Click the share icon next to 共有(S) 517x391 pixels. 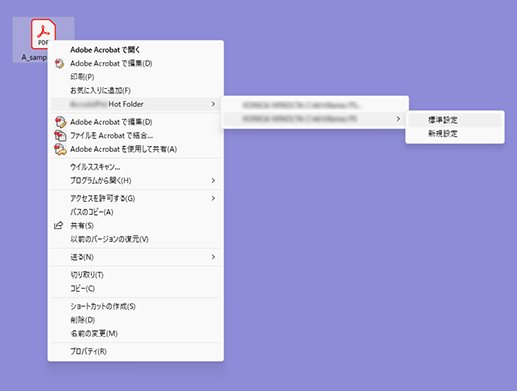58,226
